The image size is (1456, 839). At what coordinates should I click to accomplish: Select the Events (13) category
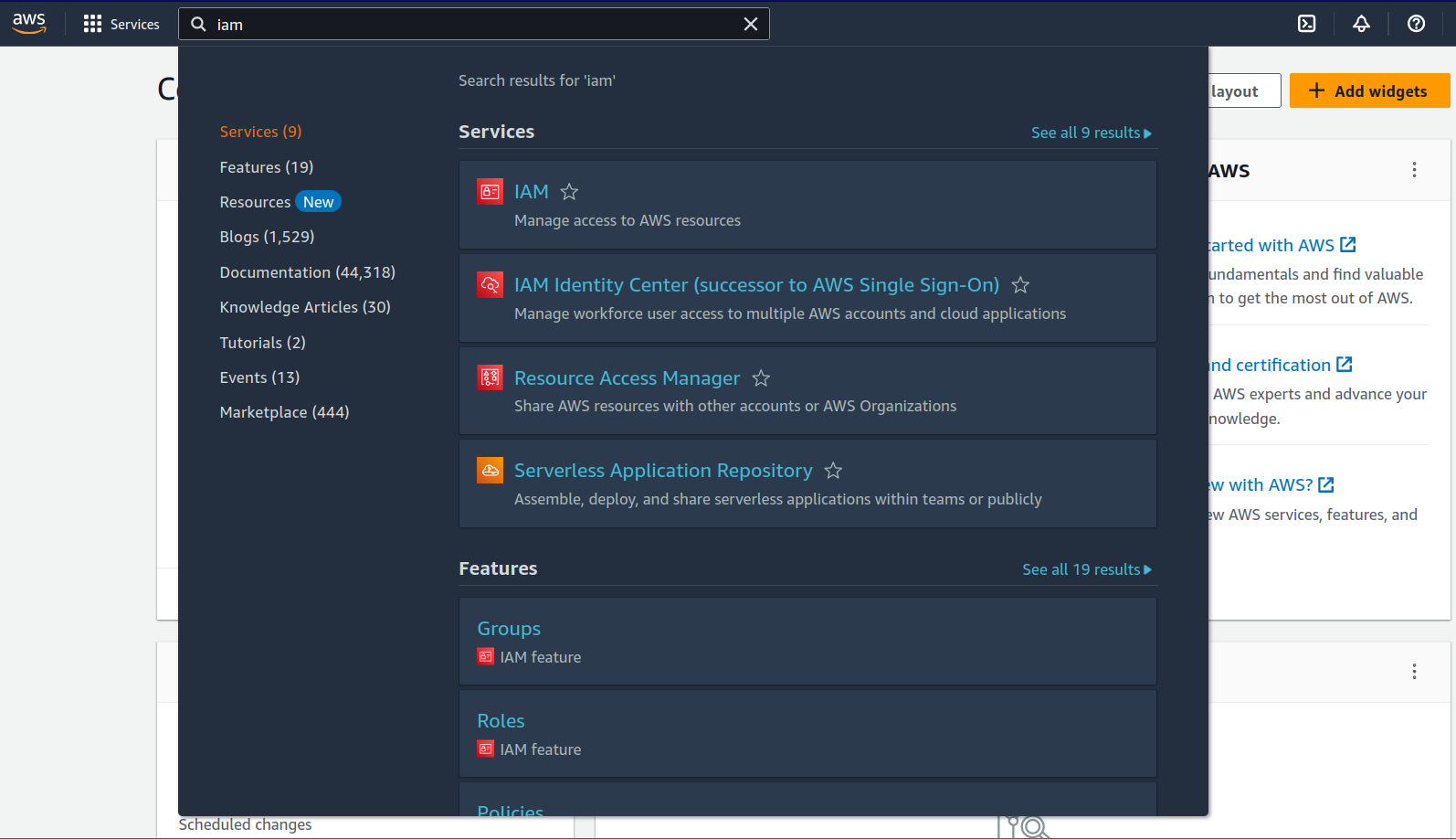[259, 377]
